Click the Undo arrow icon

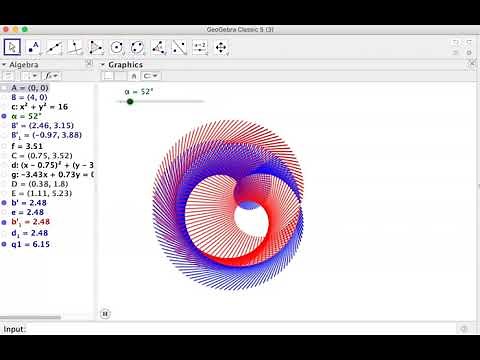(x=456, y=42)
